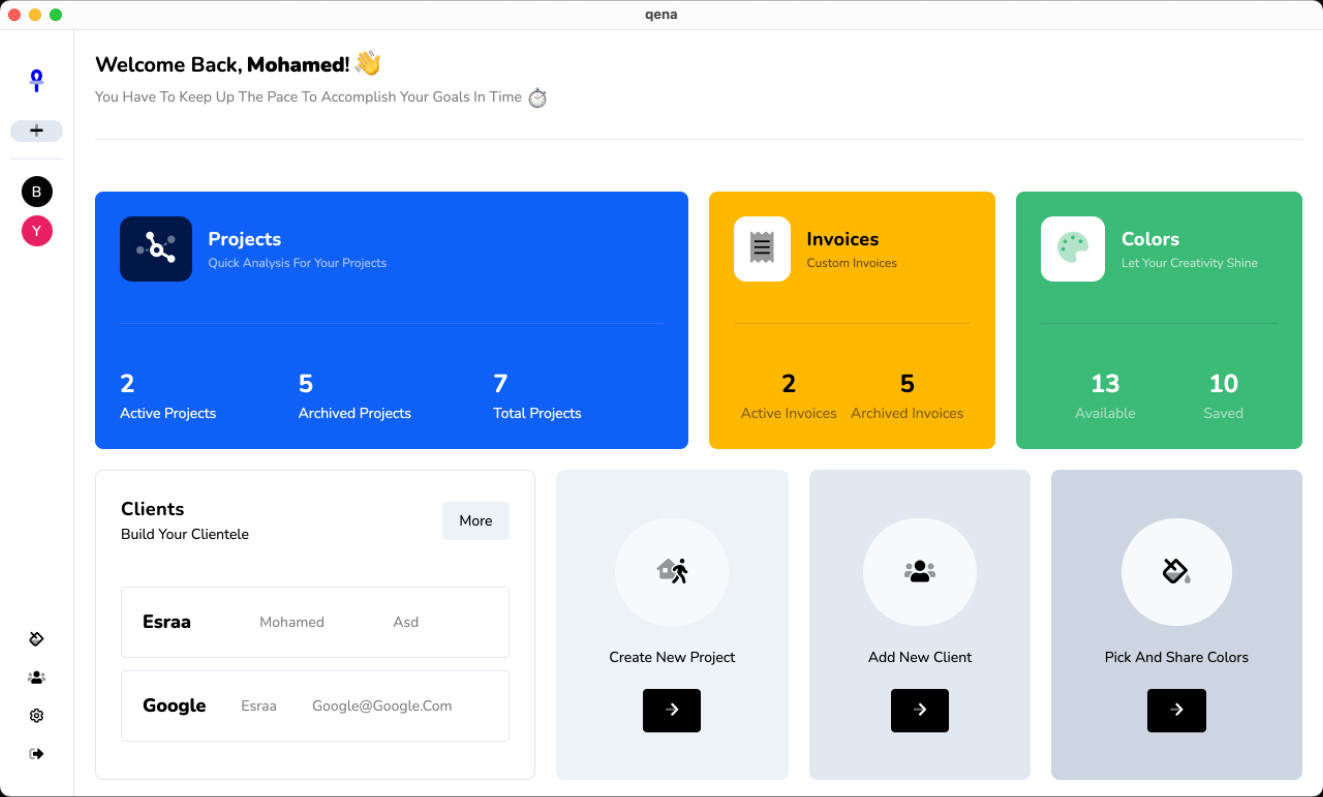This screenshot has width=1323, height=797.
Task: Click the logout icon in sidebar
Action: (x=37, y=754)
